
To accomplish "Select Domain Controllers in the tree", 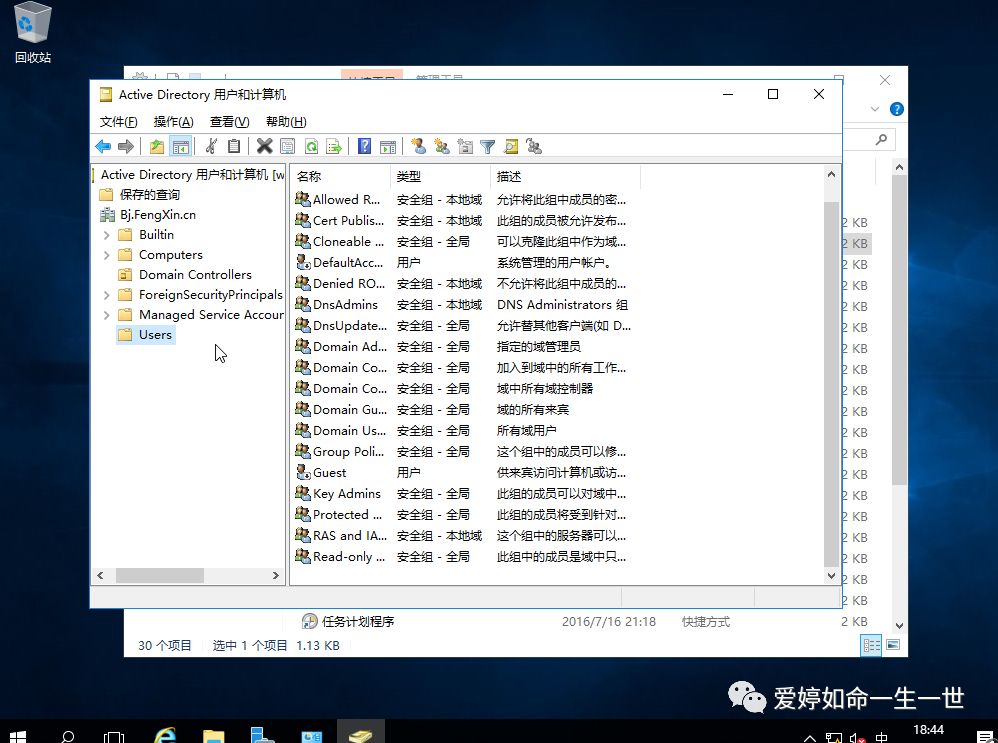I will point(195,274).
